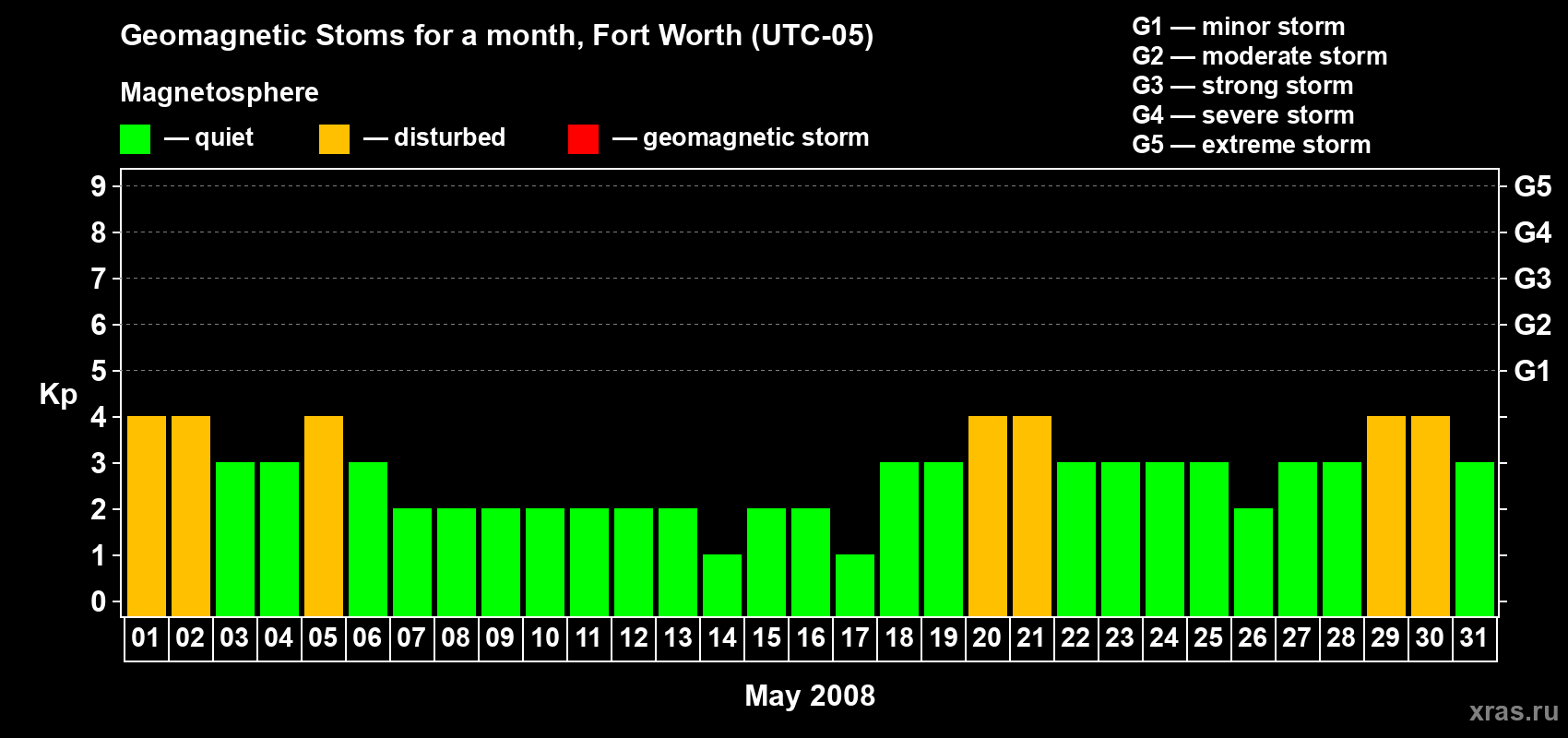Click the G1 label on right axis
This screenshot has width=1568, height=738.
coord(1533,371)
